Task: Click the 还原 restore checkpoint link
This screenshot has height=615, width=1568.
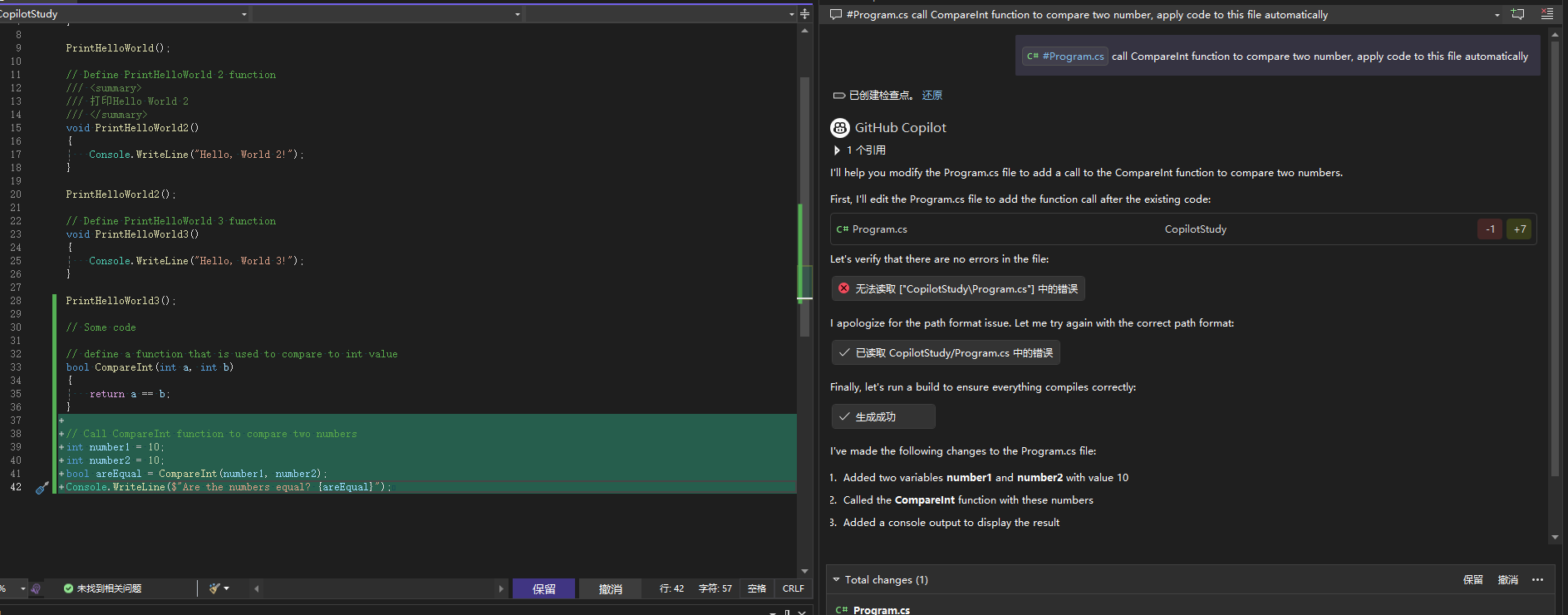Action: 931,96
